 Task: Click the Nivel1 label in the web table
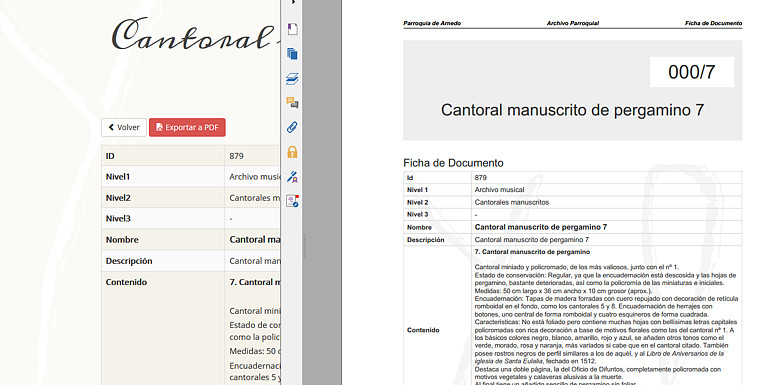118,177
